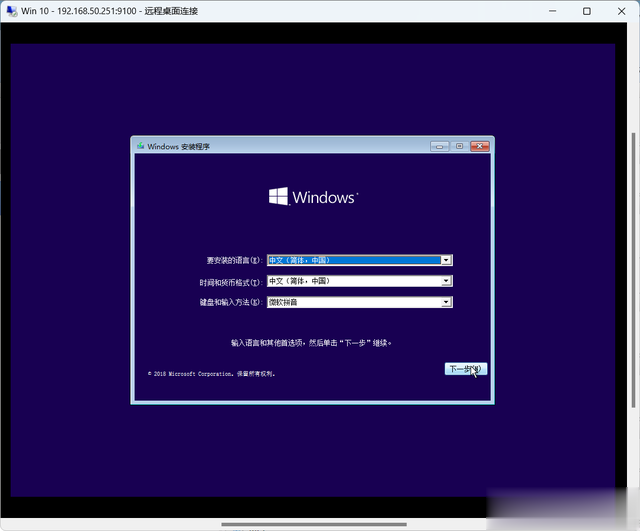Screen dimensions: 640x531
Task: Open the 键盘和输入方法 dropdown arrow
Action: coord(446,302)
